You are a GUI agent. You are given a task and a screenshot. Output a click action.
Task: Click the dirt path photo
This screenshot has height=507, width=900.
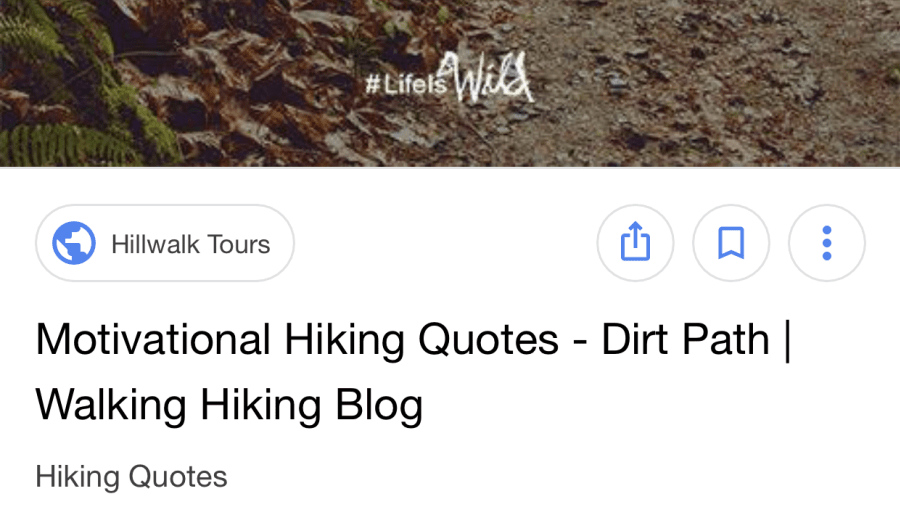pos(450,83)
